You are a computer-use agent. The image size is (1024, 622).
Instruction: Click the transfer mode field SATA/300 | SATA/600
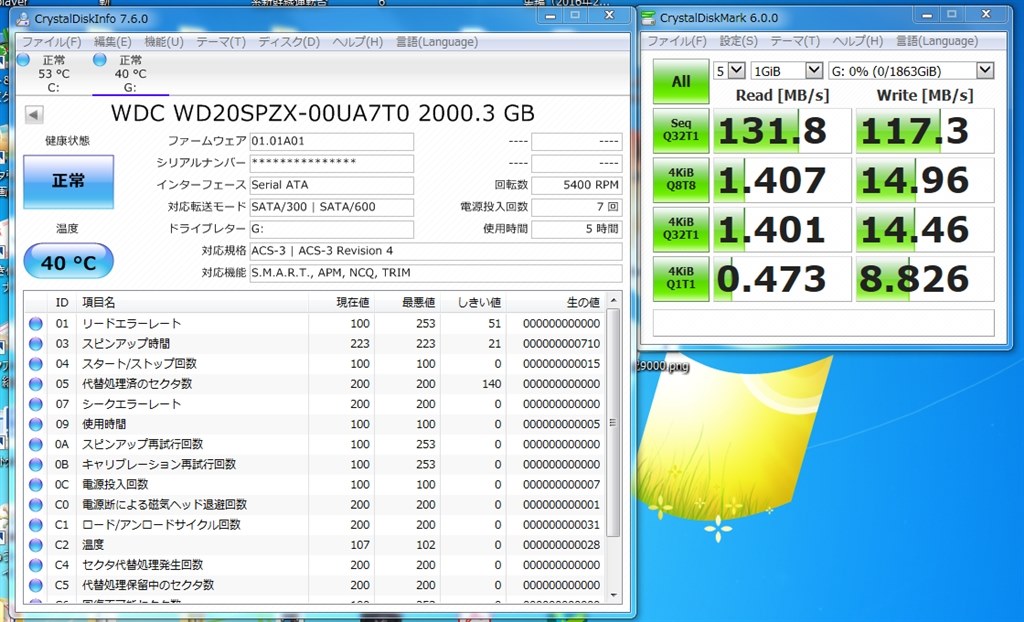coord(332,207)
